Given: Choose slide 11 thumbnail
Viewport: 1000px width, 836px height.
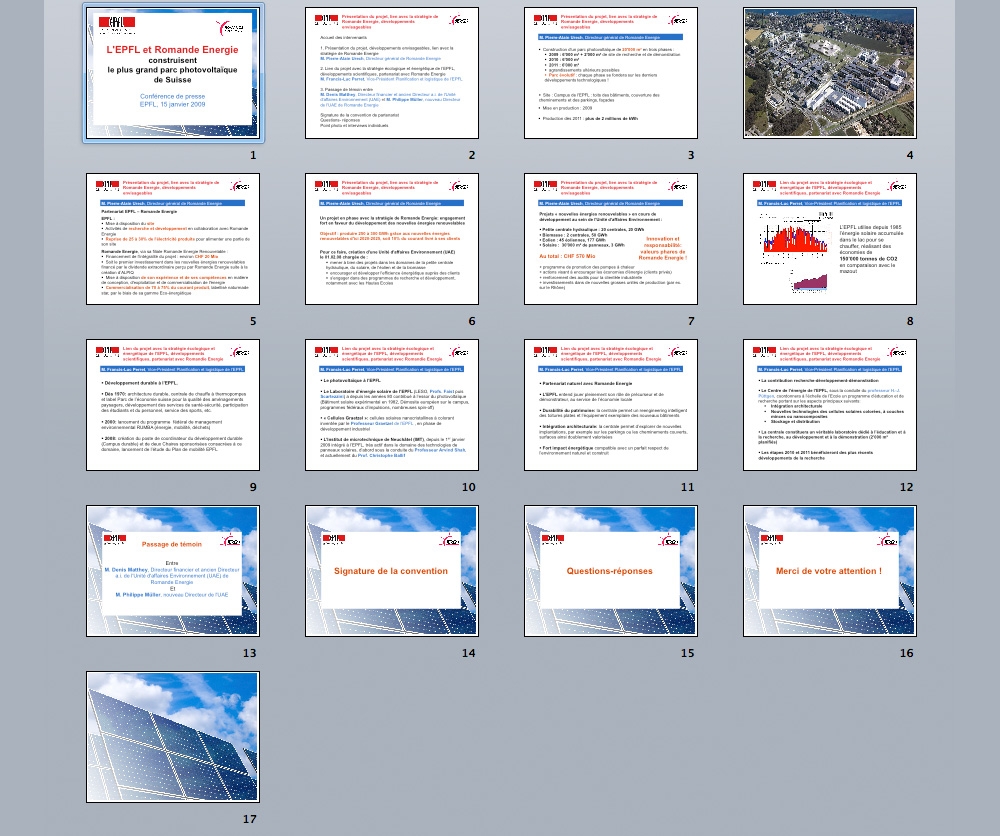Looking at the screenshot, I should click(611, 405).
